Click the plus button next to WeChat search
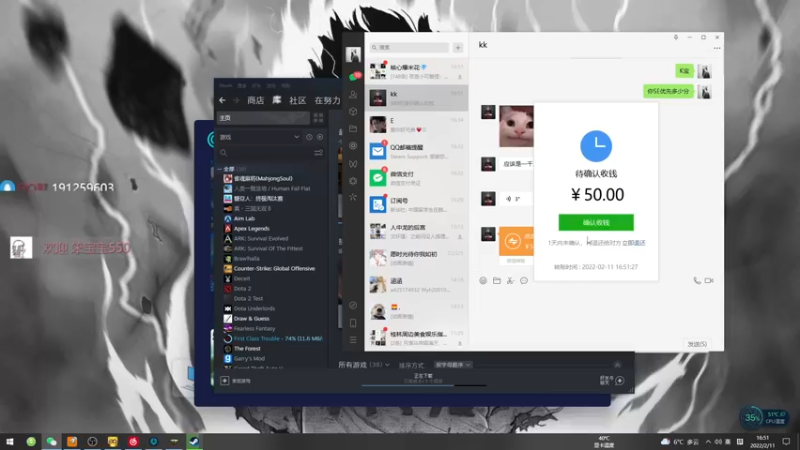The width and height of the screenshot is (800, 450). click(x=458, y=47)
